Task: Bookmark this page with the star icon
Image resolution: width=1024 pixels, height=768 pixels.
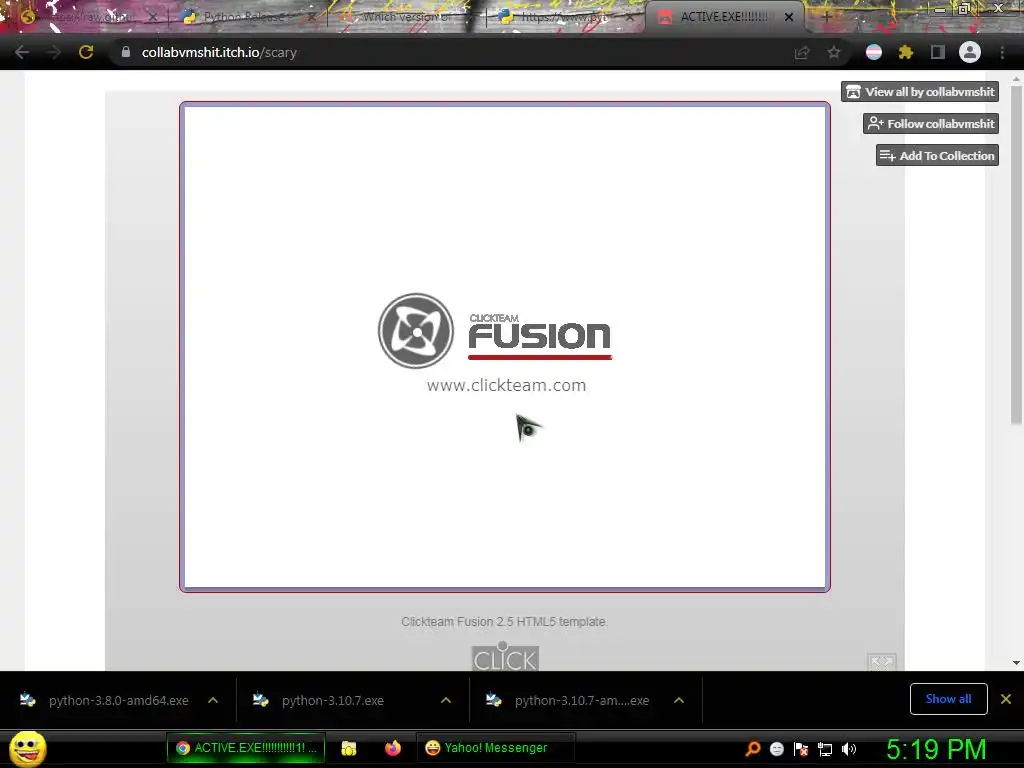Action: pos(834,53)
